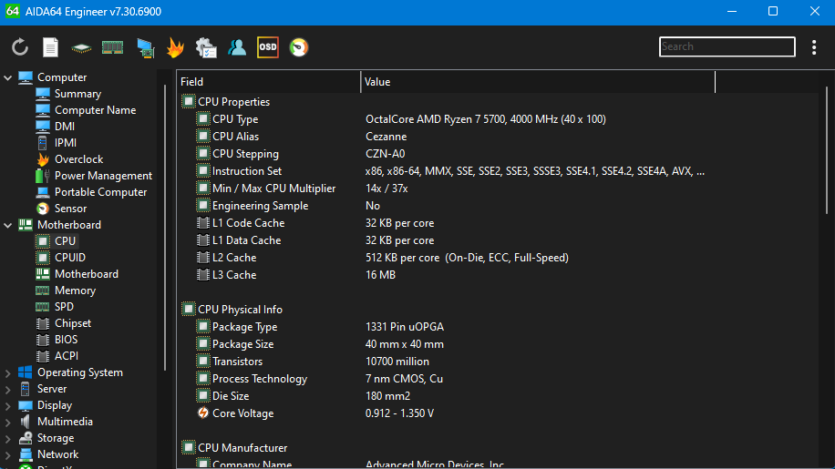
Task: Open the ACPI page
Action: (66, 356)
